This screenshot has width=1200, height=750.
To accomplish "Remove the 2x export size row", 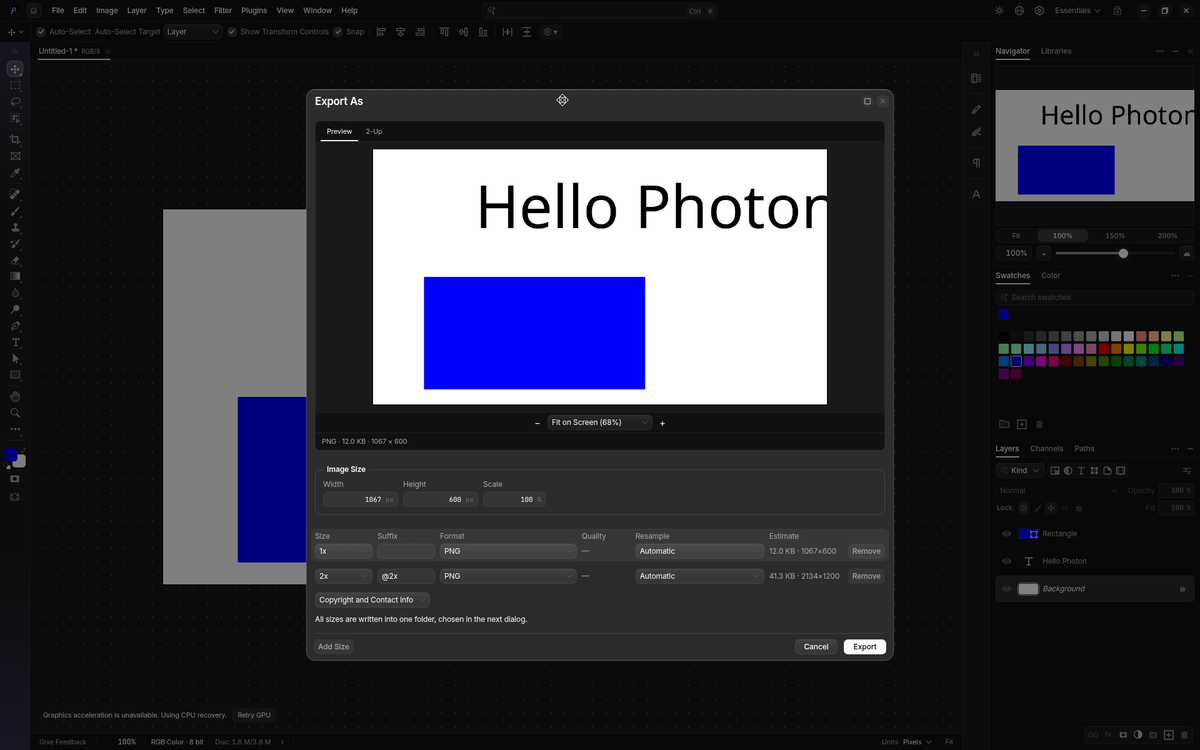I will [x=866, y=576].
